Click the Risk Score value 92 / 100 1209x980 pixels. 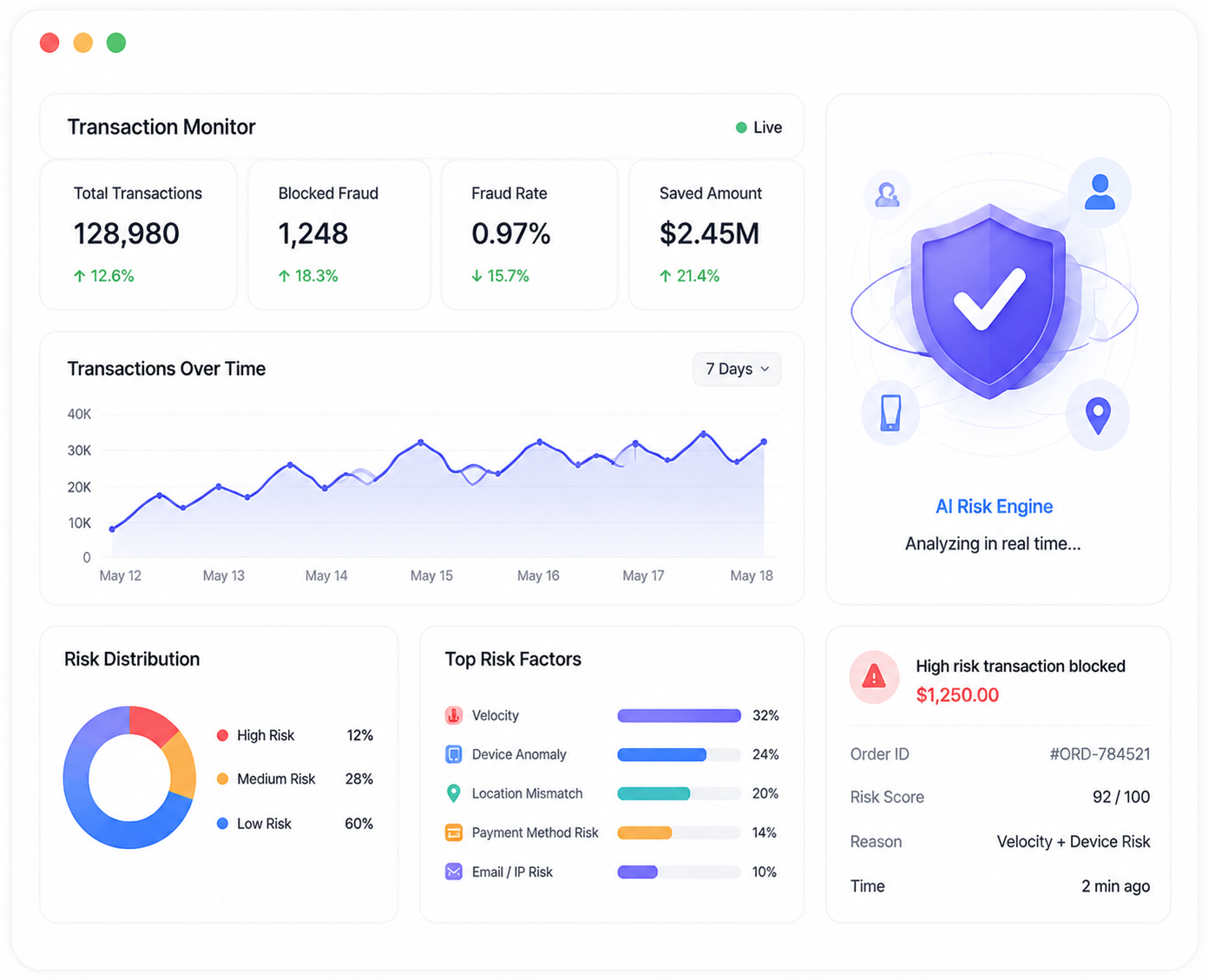click(x=1121, y=797)
